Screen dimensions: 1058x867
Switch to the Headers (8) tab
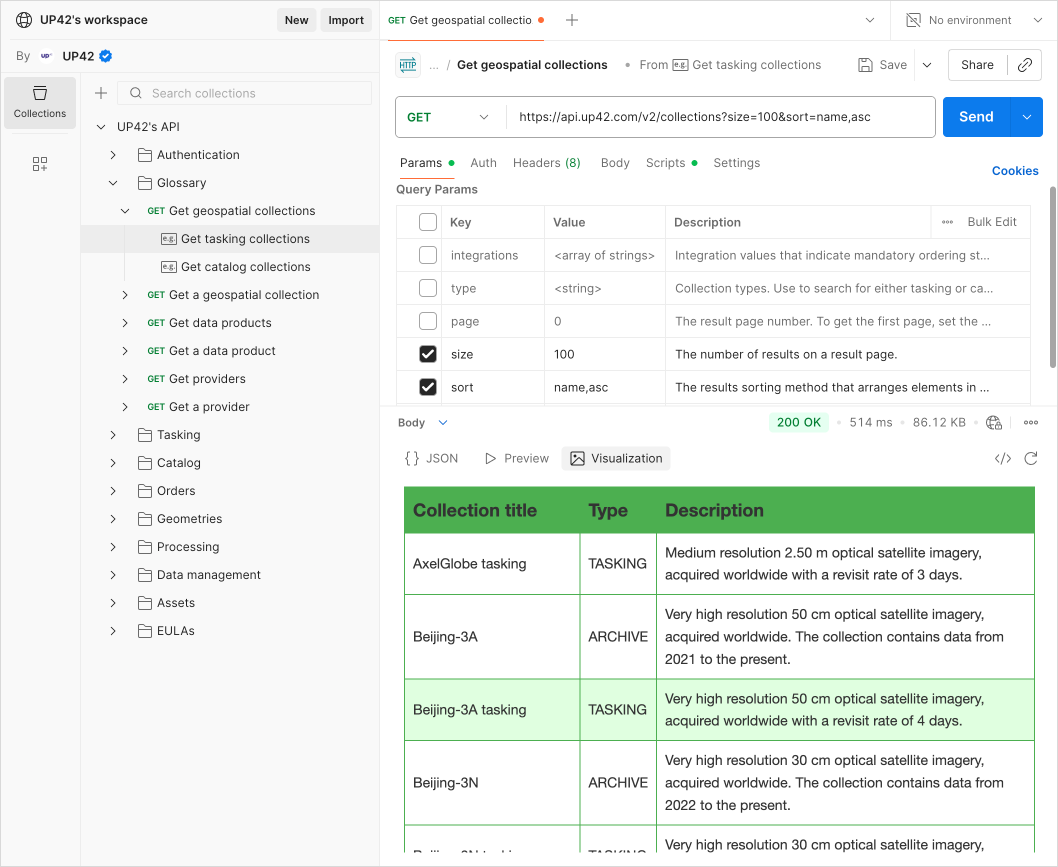point(547,163)
